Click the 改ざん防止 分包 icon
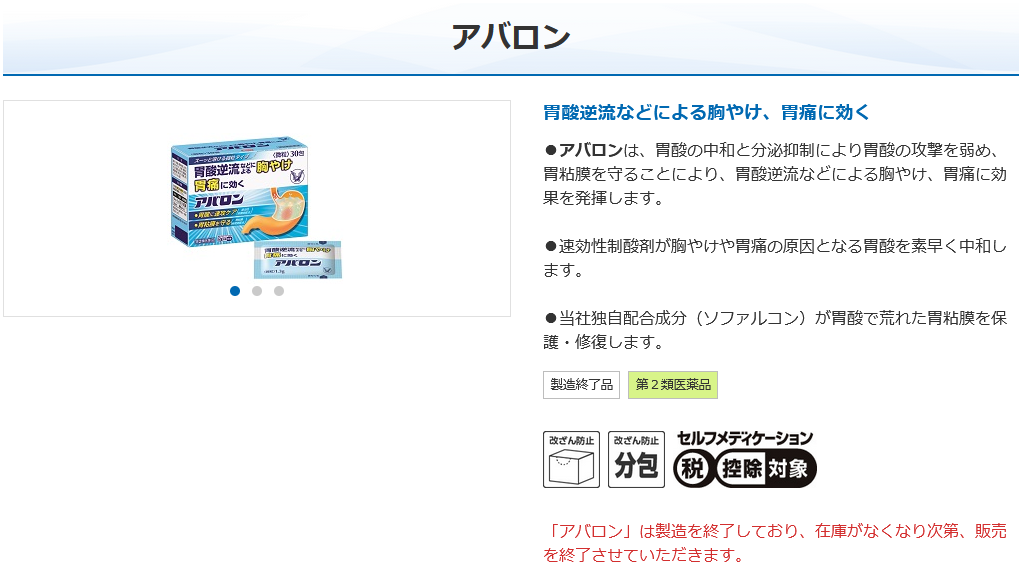 [x=636, y=459]
